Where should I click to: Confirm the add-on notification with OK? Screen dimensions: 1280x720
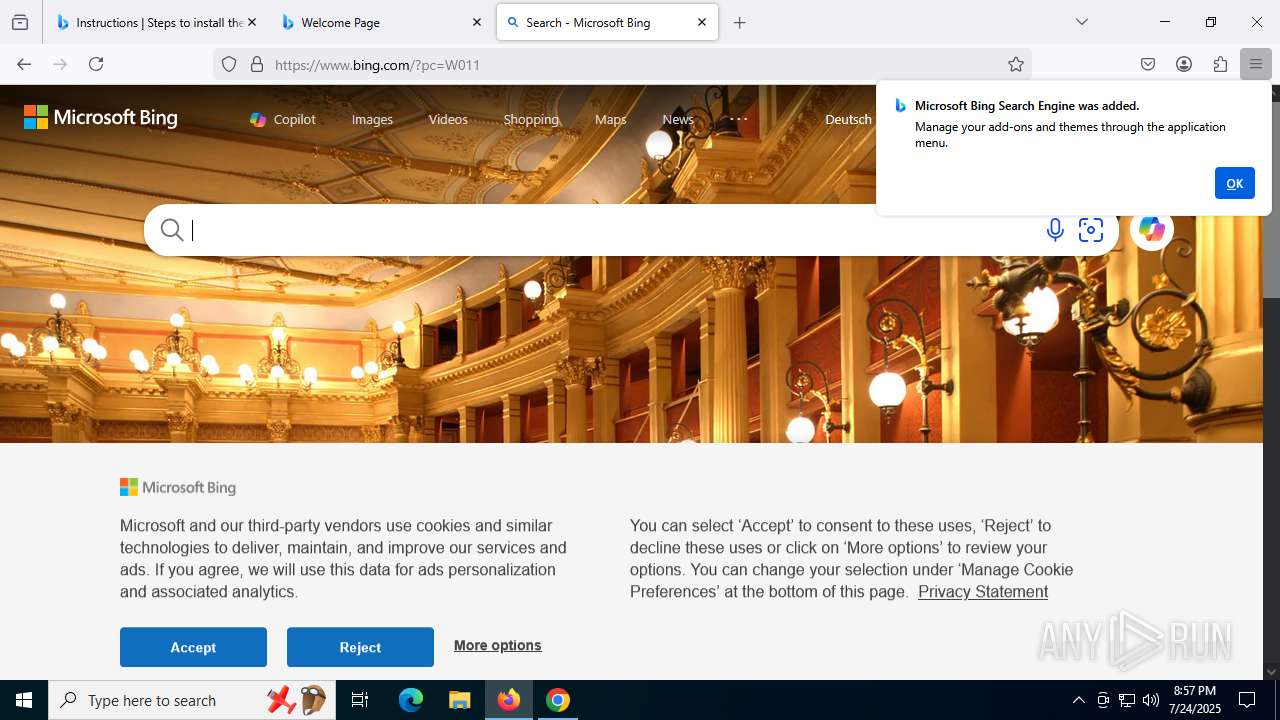(x=1234, y=183)
